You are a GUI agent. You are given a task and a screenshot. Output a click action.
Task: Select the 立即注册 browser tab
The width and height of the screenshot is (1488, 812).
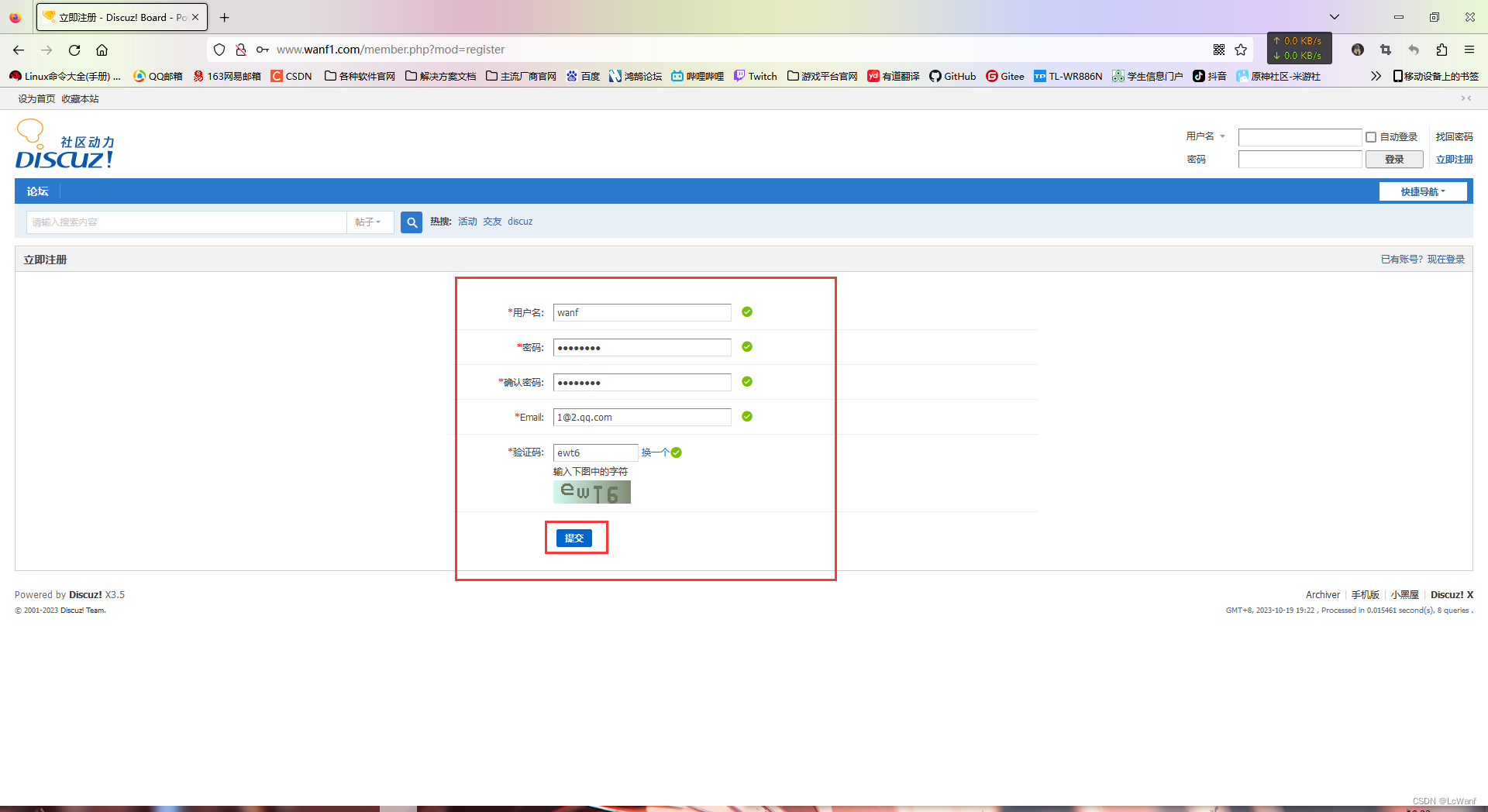(x=122, y=17)
